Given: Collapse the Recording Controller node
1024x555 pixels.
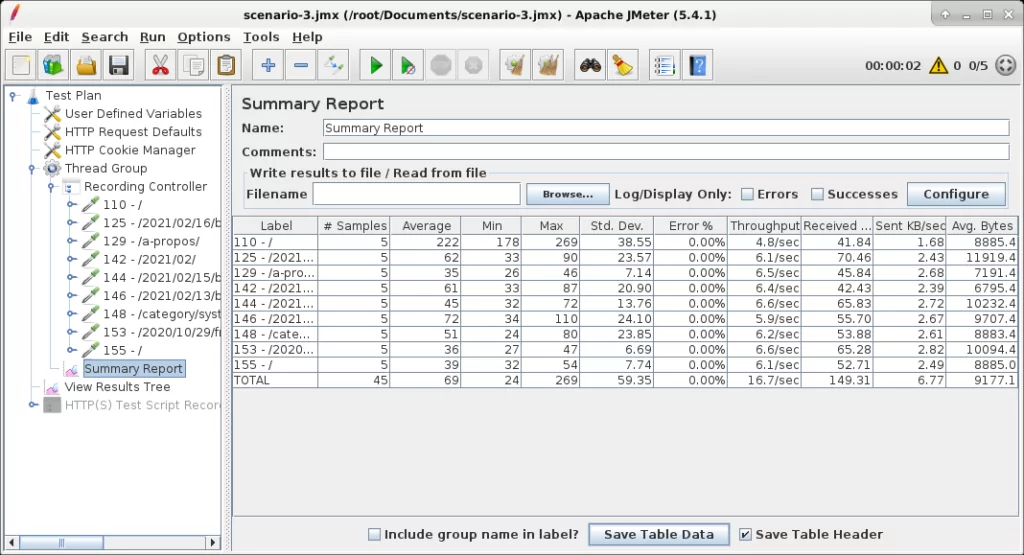Looking at the screenshot, I should click(51, 187).
